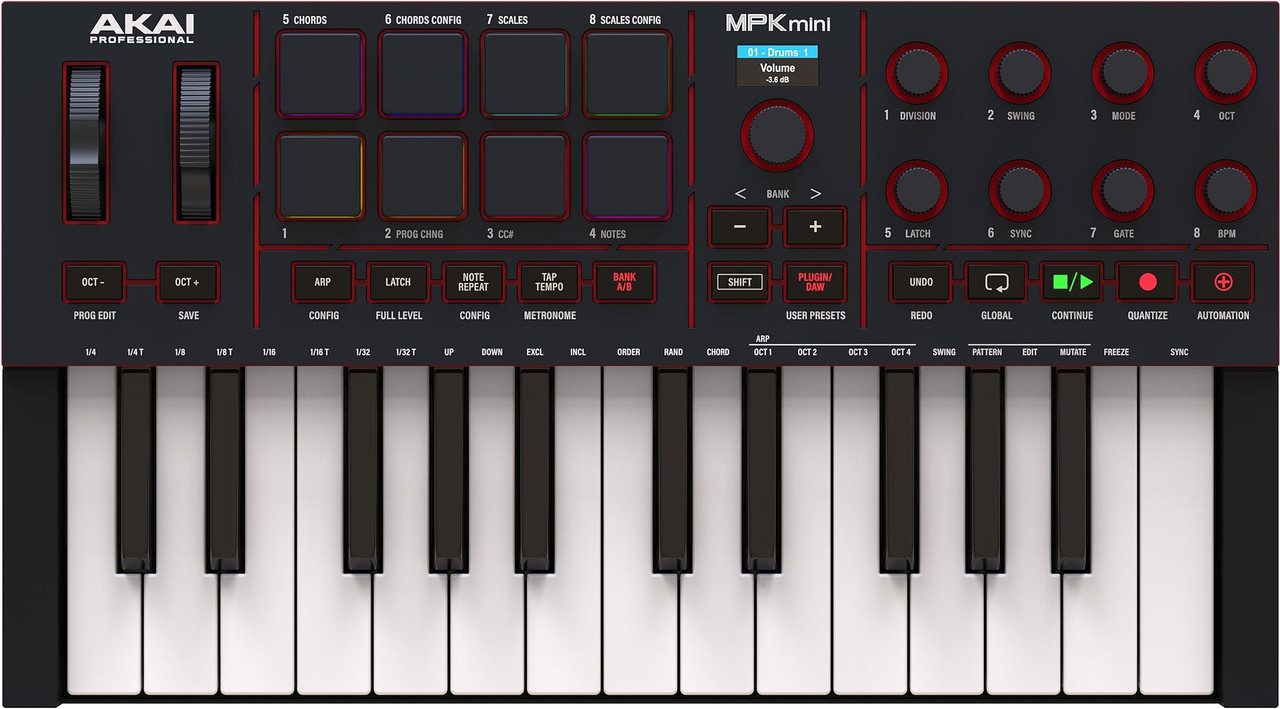Select drum pad 5 labeled Chords

coord(320,73)
